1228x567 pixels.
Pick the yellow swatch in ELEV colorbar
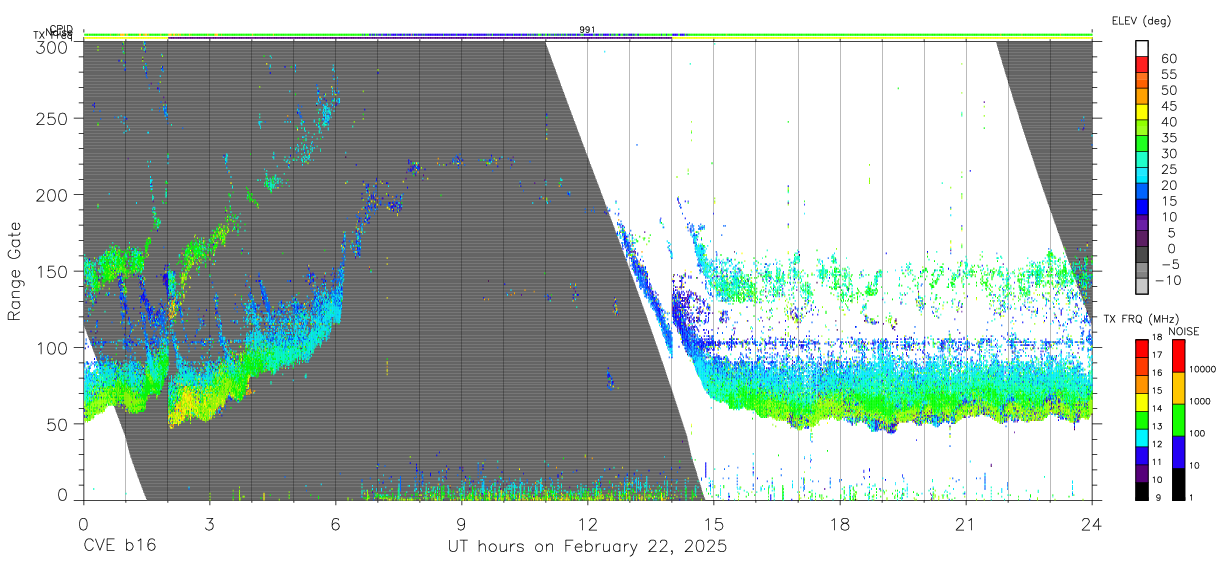click(1144, 114)
